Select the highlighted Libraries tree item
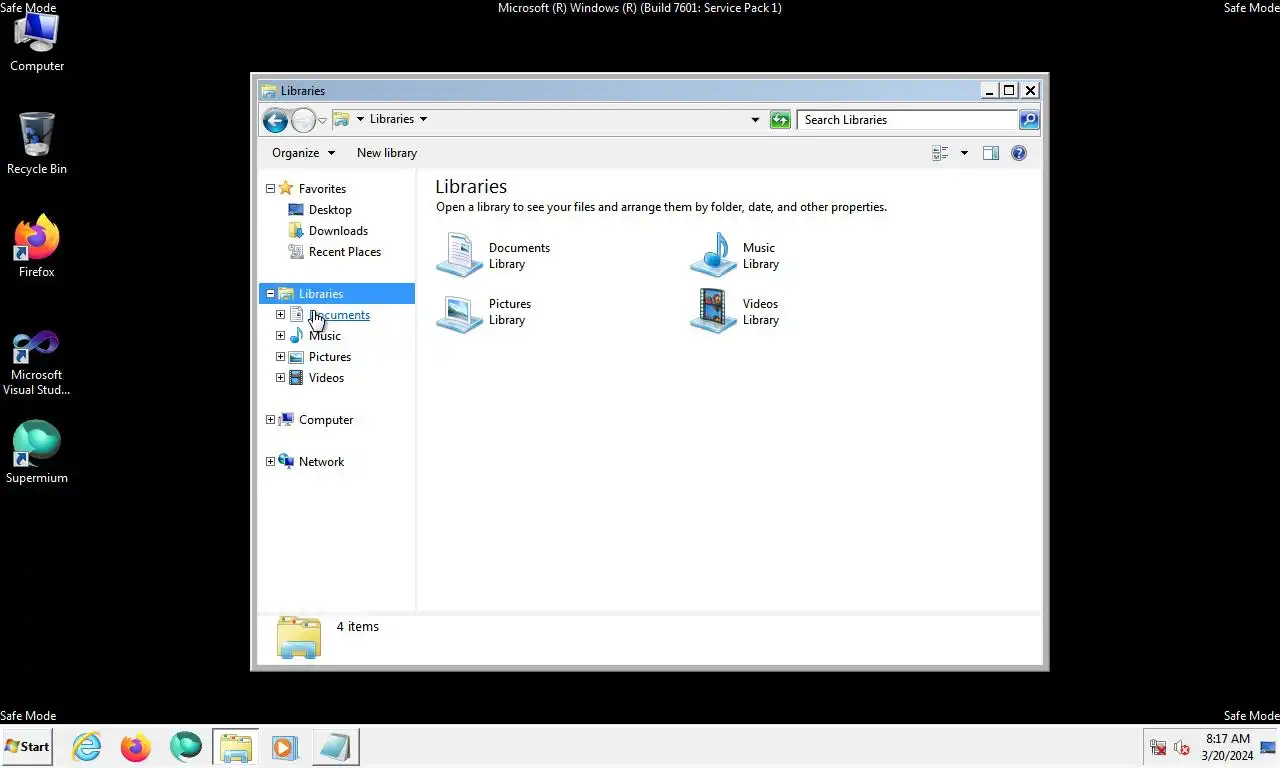The image size is (1280, 768). 337,294
